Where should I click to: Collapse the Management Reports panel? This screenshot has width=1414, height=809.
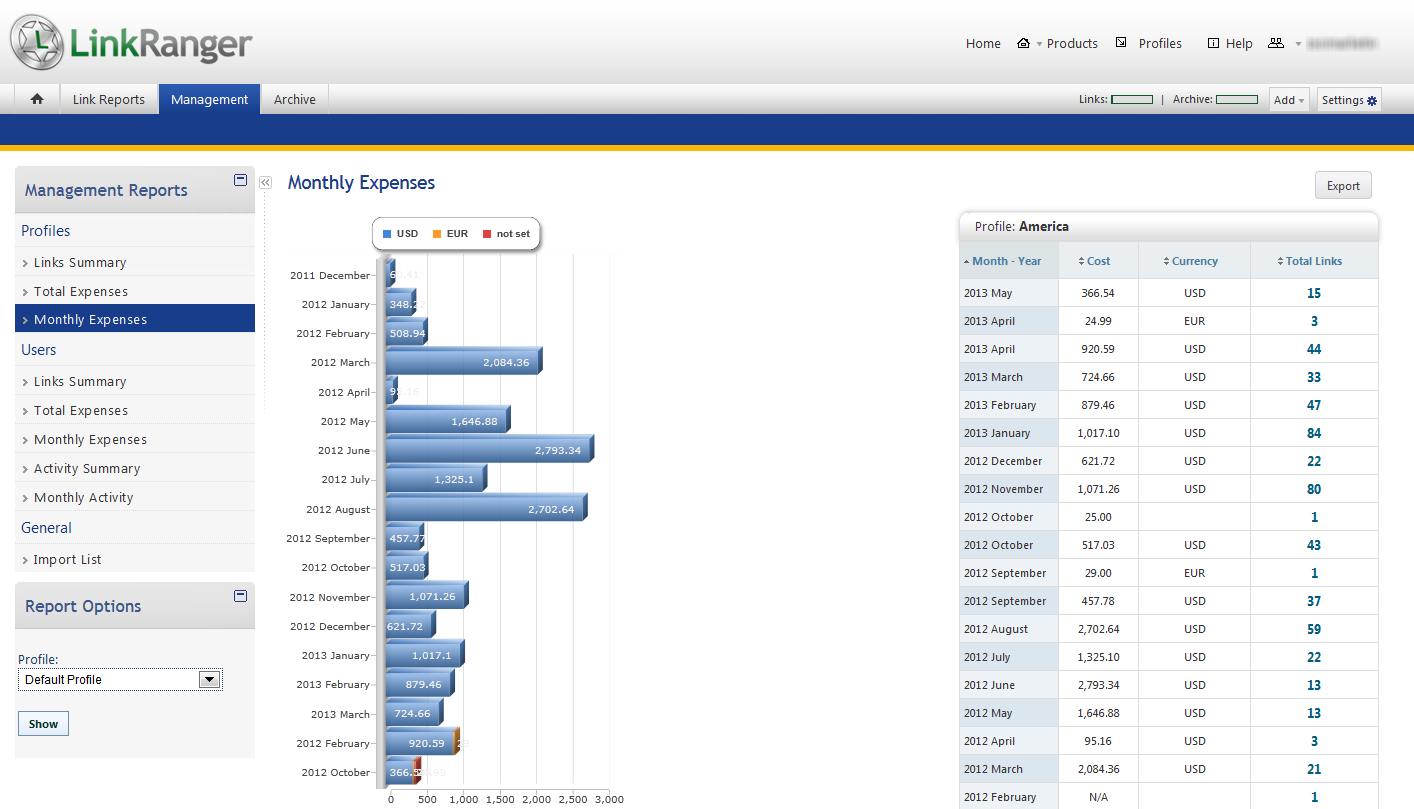240,180
